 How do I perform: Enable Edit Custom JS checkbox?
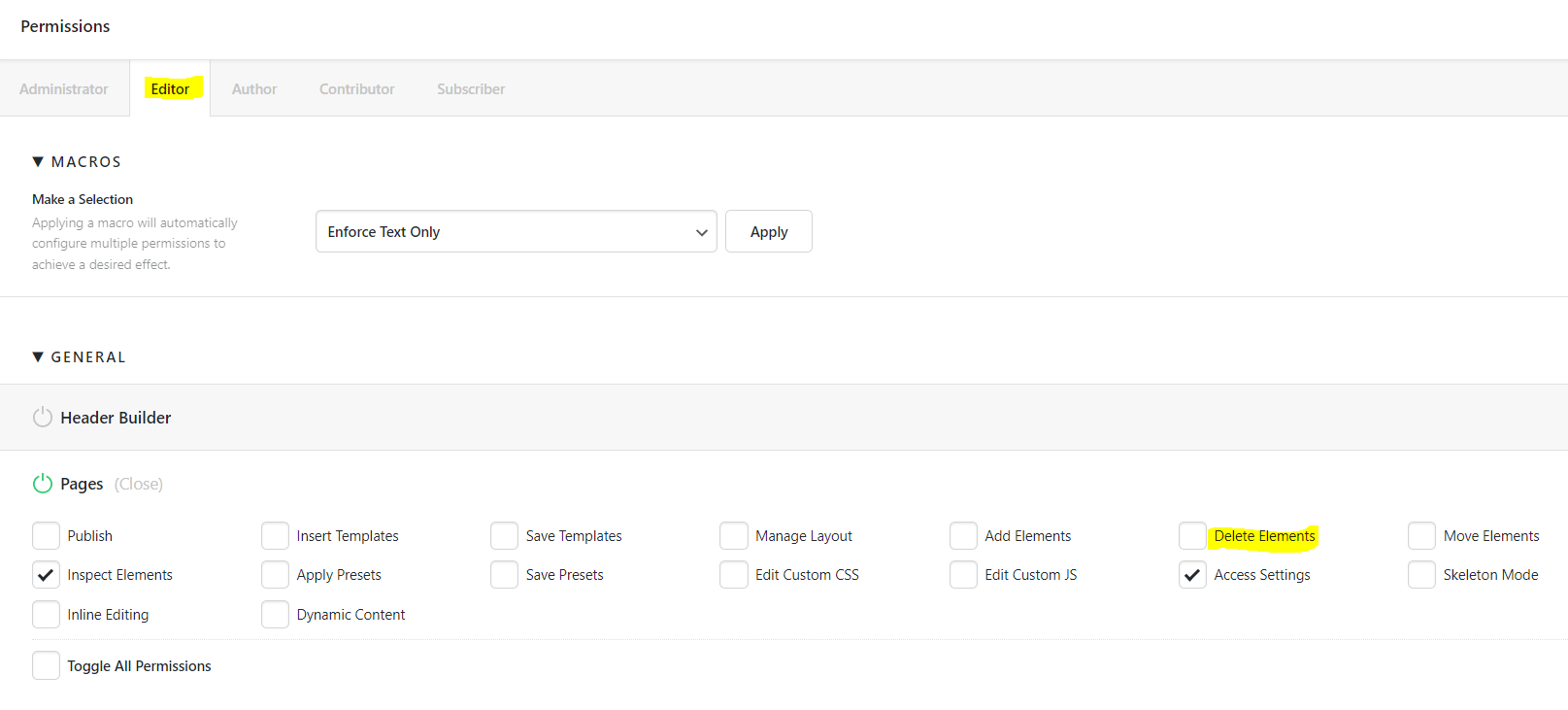(x=963, y=574)
